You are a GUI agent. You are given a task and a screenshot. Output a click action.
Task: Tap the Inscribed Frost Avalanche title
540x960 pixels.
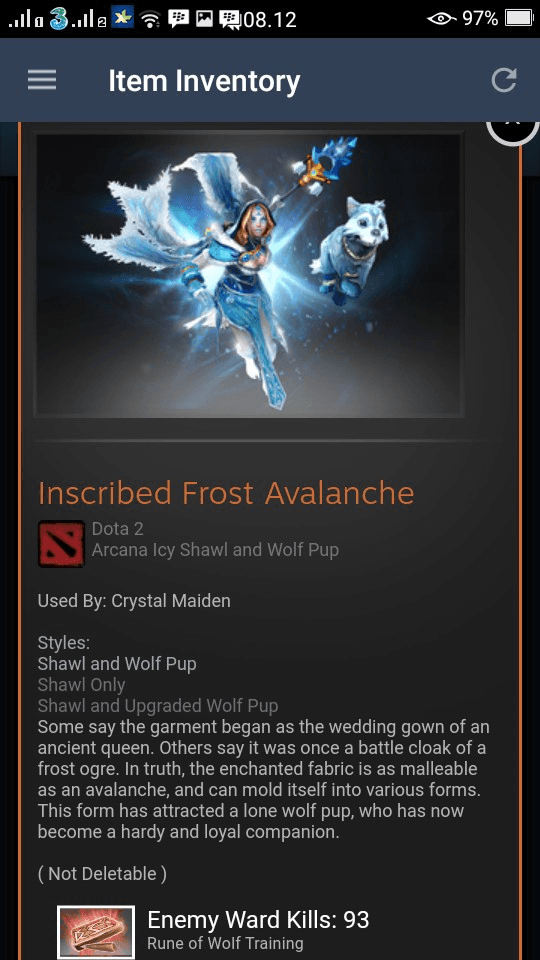tap(226, 493)
